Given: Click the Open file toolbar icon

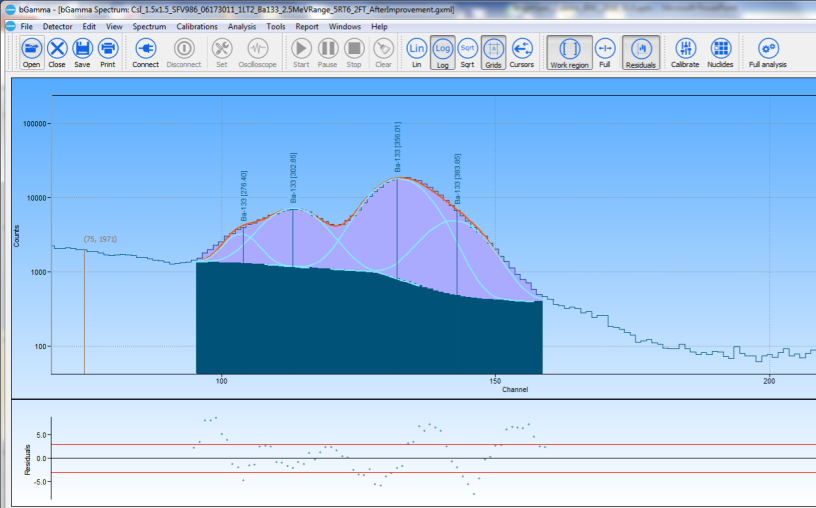Looking at the screenshot, I should click(32, 52).
